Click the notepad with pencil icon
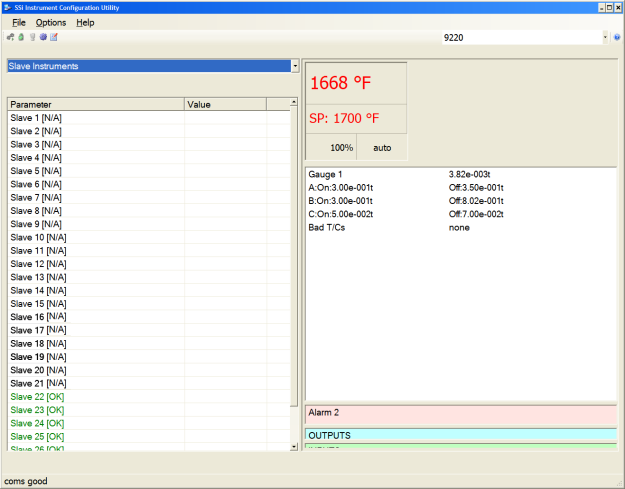Image resolution: width=625 pixels, height=489 pixels. pos(54,37)
